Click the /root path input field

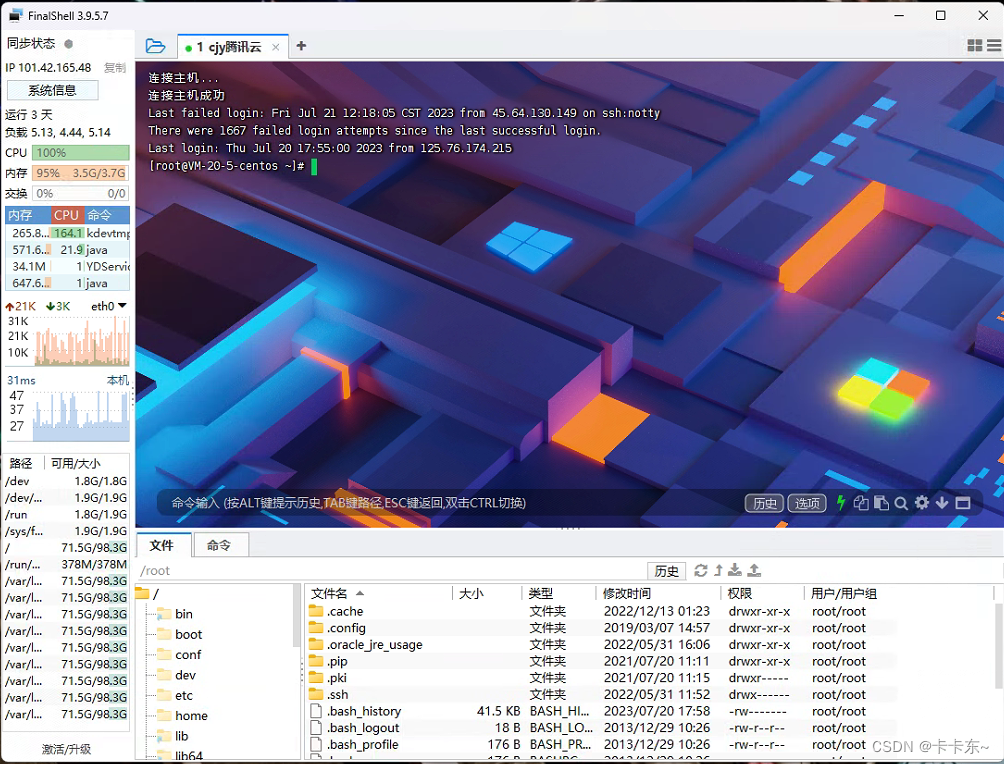click(391, 571)
